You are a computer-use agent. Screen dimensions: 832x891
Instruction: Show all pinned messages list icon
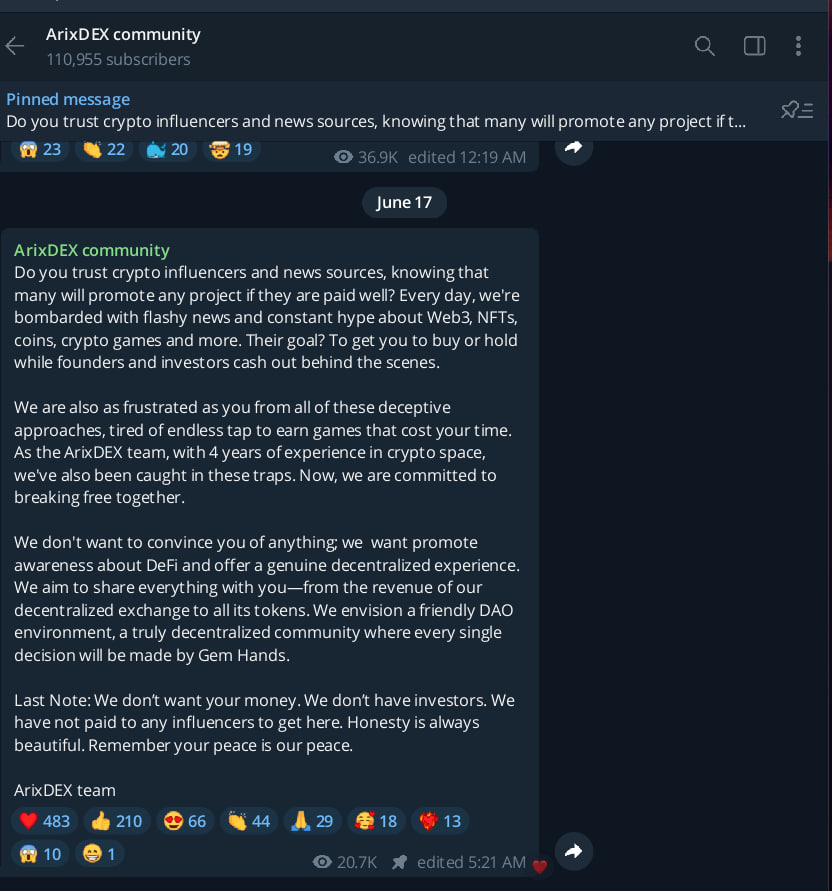(x=797, y=110)
